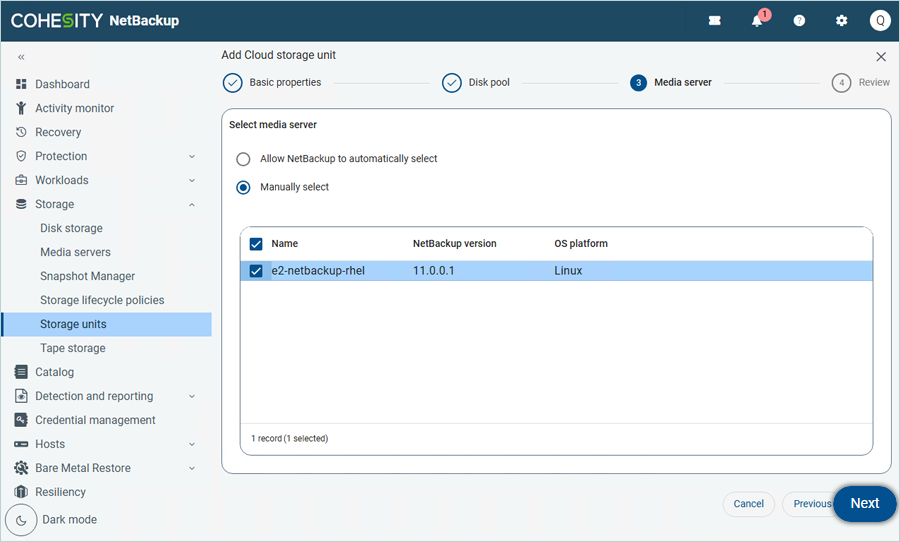The width and height of the screenshot is (900, 542).
Task: Open Media servers in the sidebar
Action: [75, 252]
